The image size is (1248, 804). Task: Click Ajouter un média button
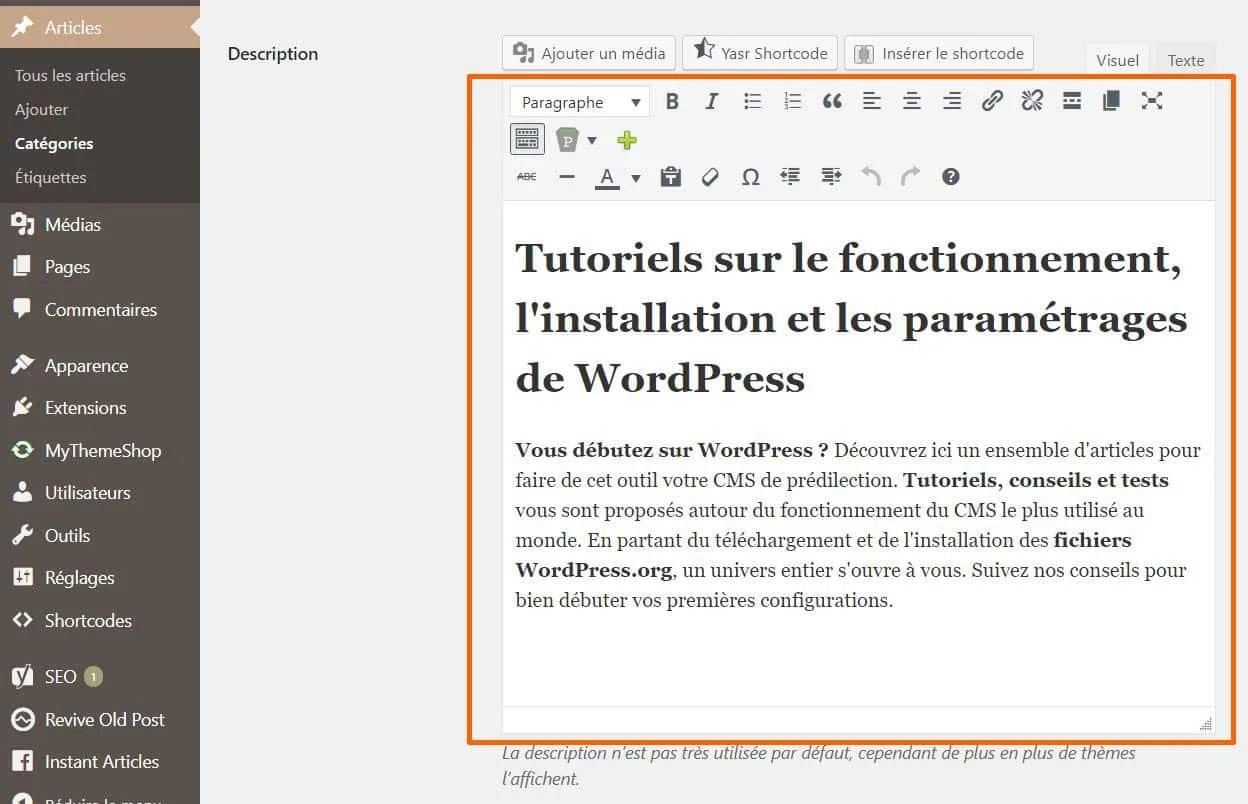589,53
